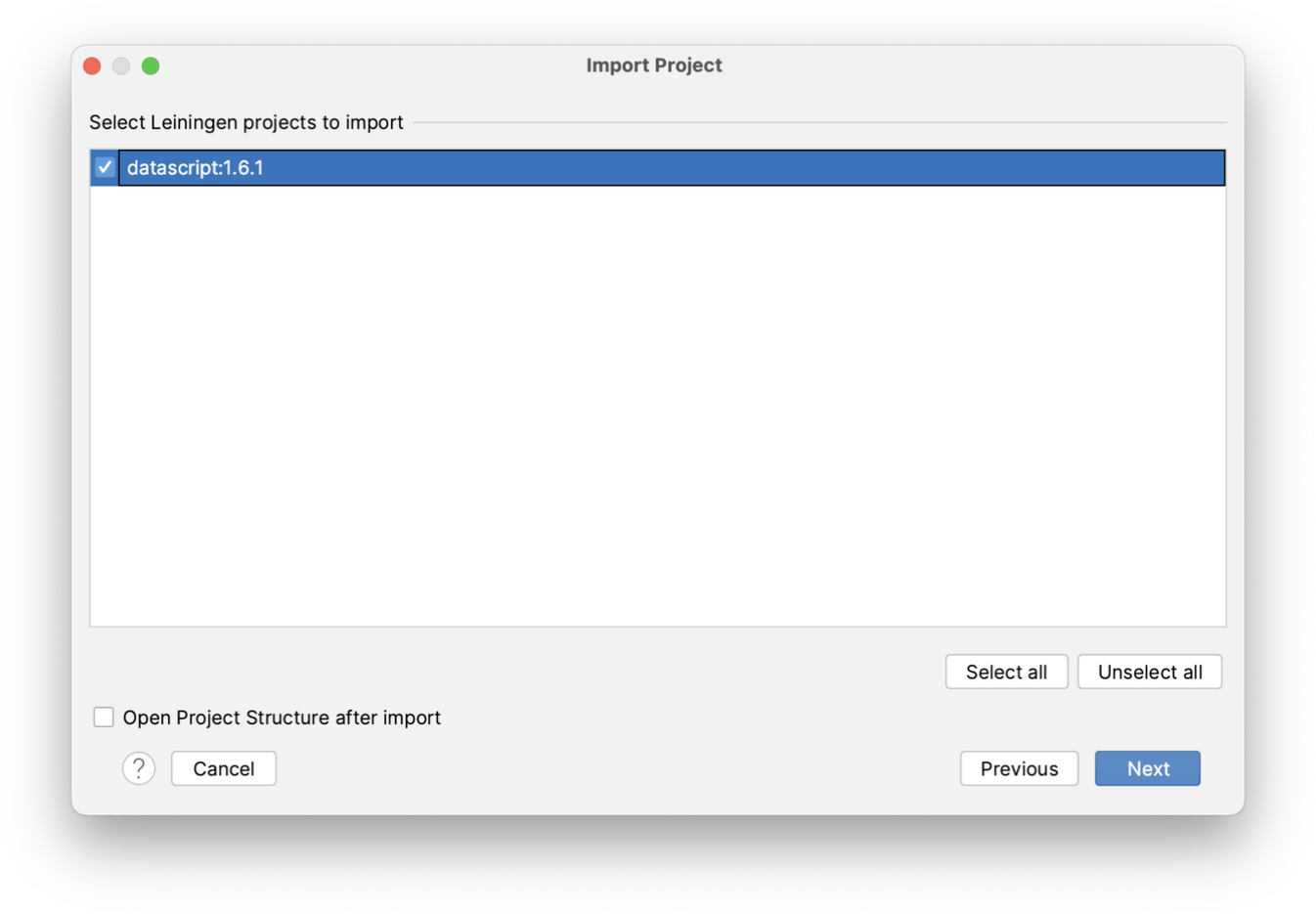Screen dimensions: 1316x914
Task: Click the gray minimize window button
Action: pyautogui.click(x=121, y=65)
